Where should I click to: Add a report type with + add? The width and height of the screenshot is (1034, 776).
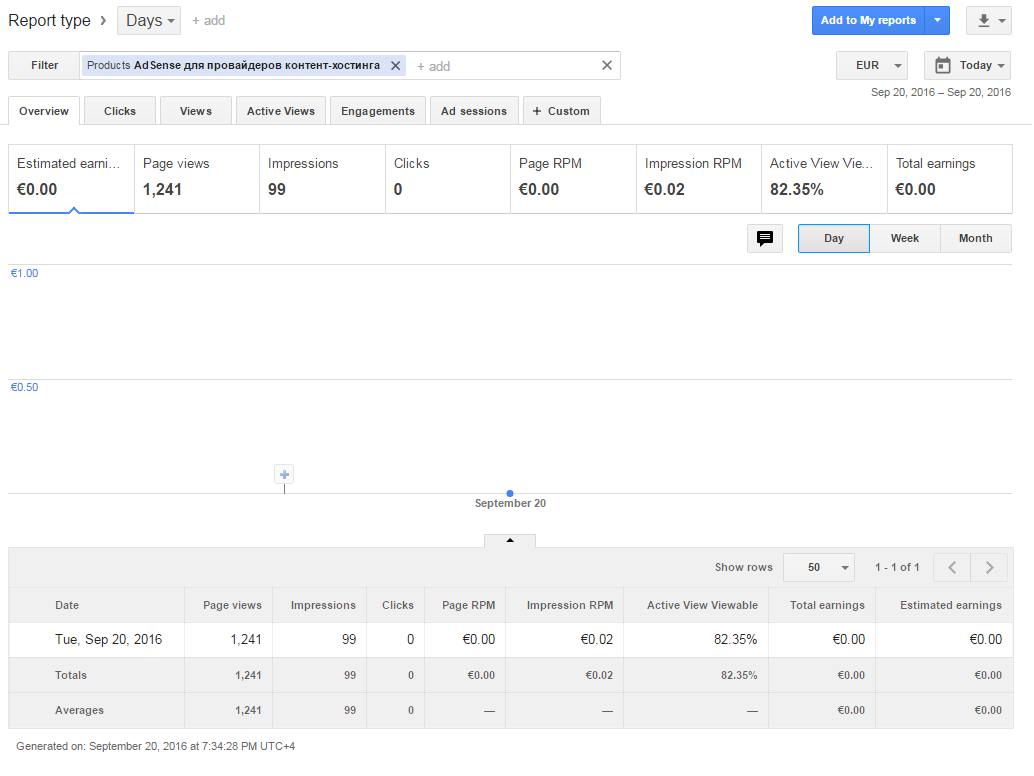click(208, 20)
